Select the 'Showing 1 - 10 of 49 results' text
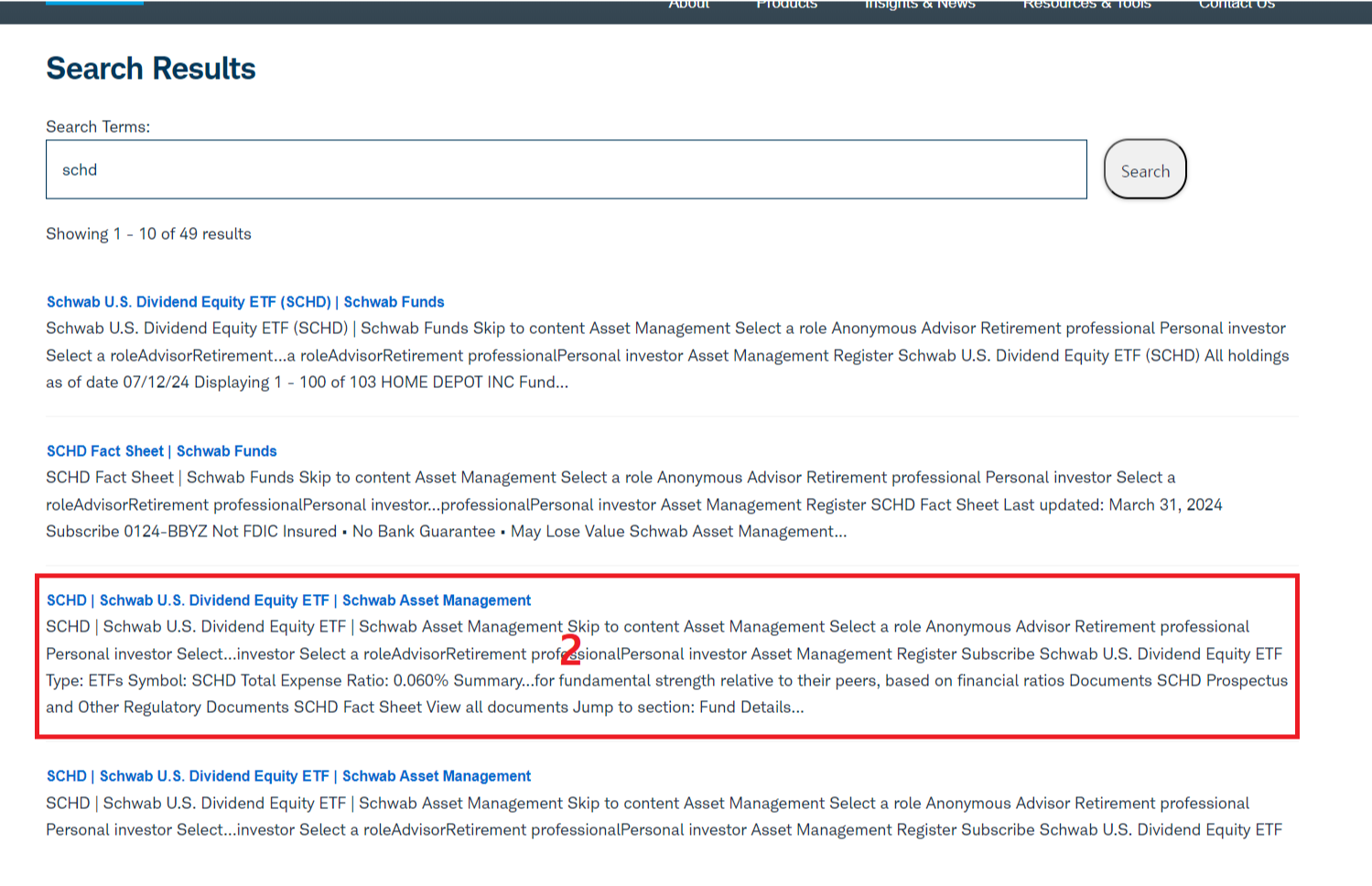 tap(148, 234)
